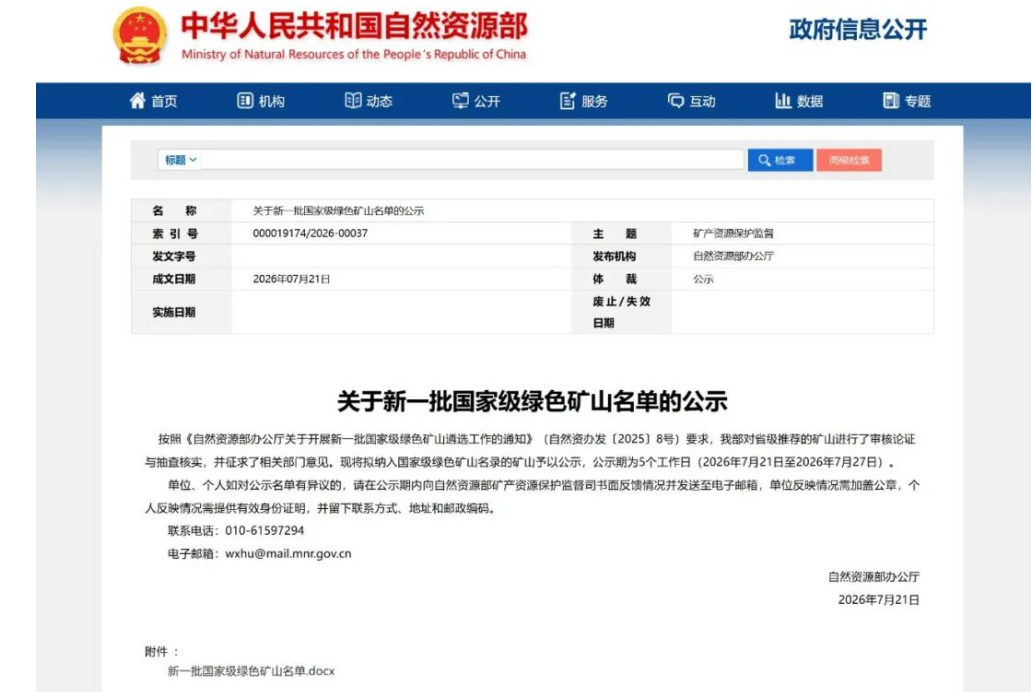Open the 数据 menu item
Viewport: 1032px width, 692px height.
point(810,101)
